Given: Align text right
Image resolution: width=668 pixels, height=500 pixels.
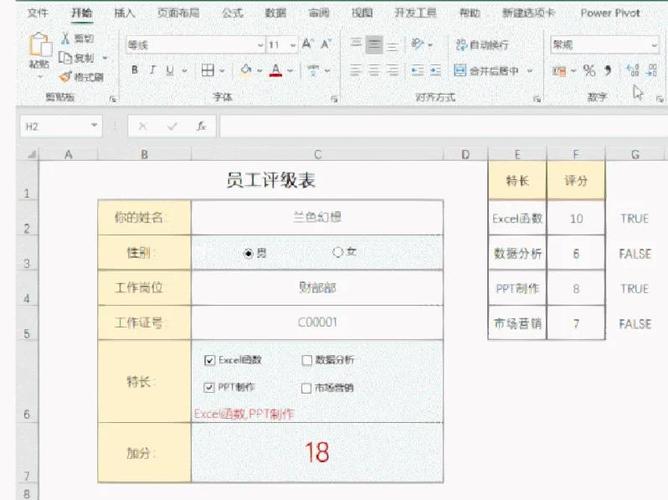Looking at the screenshot, I should coord(393,70).
